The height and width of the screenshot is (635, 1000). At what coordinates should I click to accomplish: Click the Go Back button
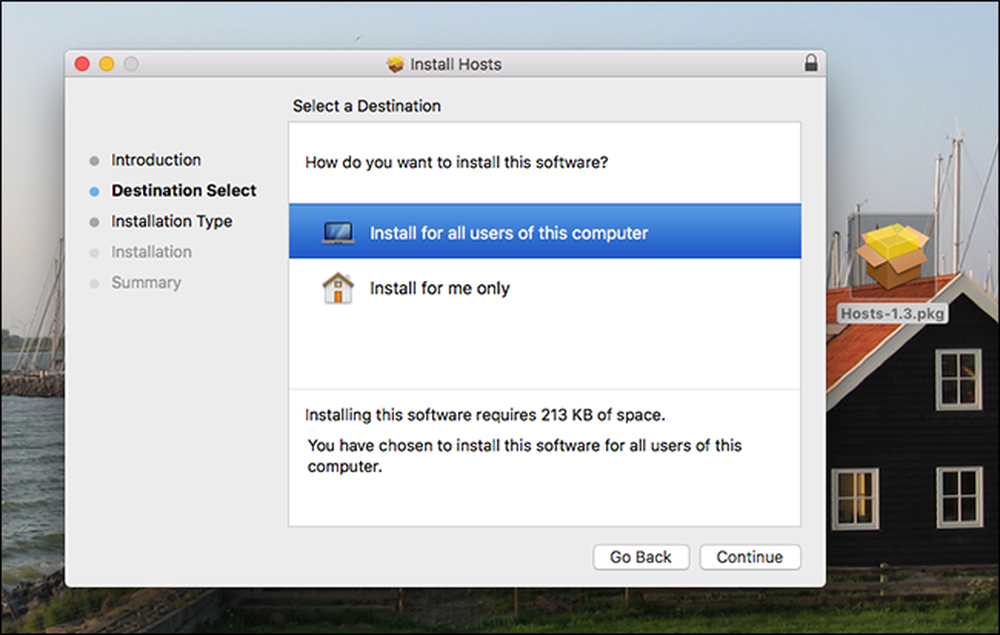click(x=641, y=557)
